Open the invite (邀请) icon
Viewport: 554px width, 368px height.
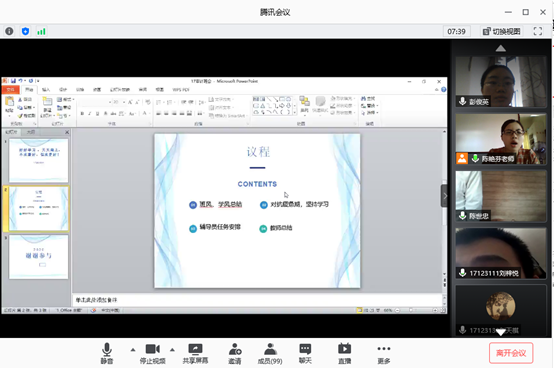click(x=235, y=354)
